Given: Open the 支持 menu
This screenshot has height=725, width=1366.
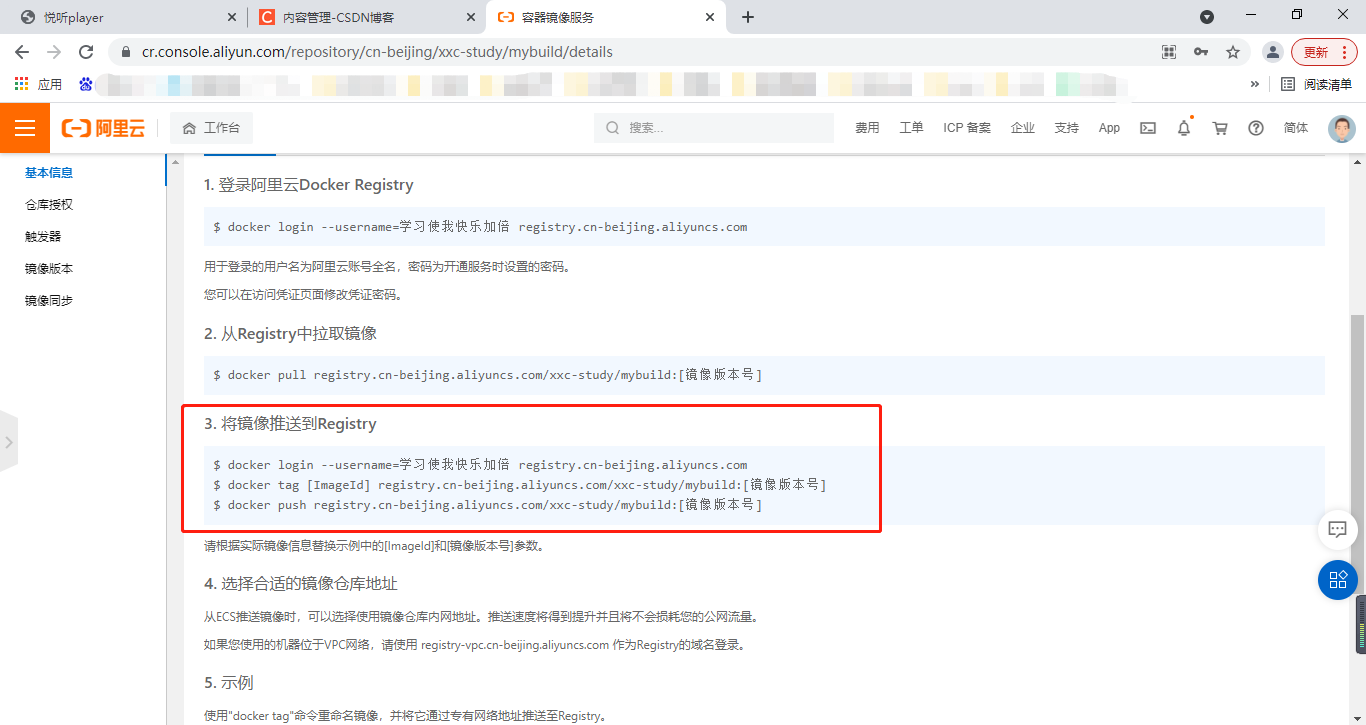Looking at the screenshot, I should tap(1067, 128).
